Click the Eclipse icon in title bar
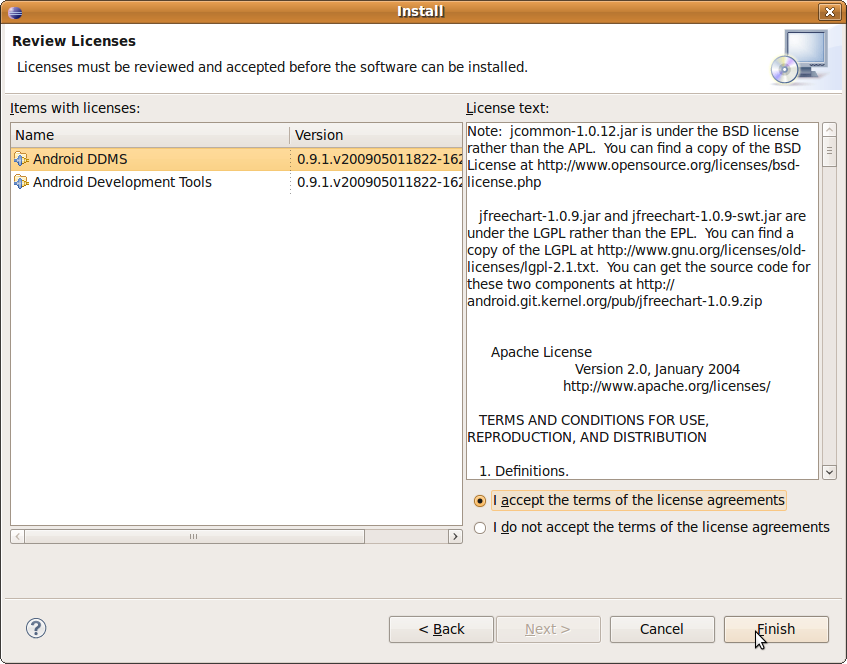This screenshot has width=847, height=664. tap(15, 12)
